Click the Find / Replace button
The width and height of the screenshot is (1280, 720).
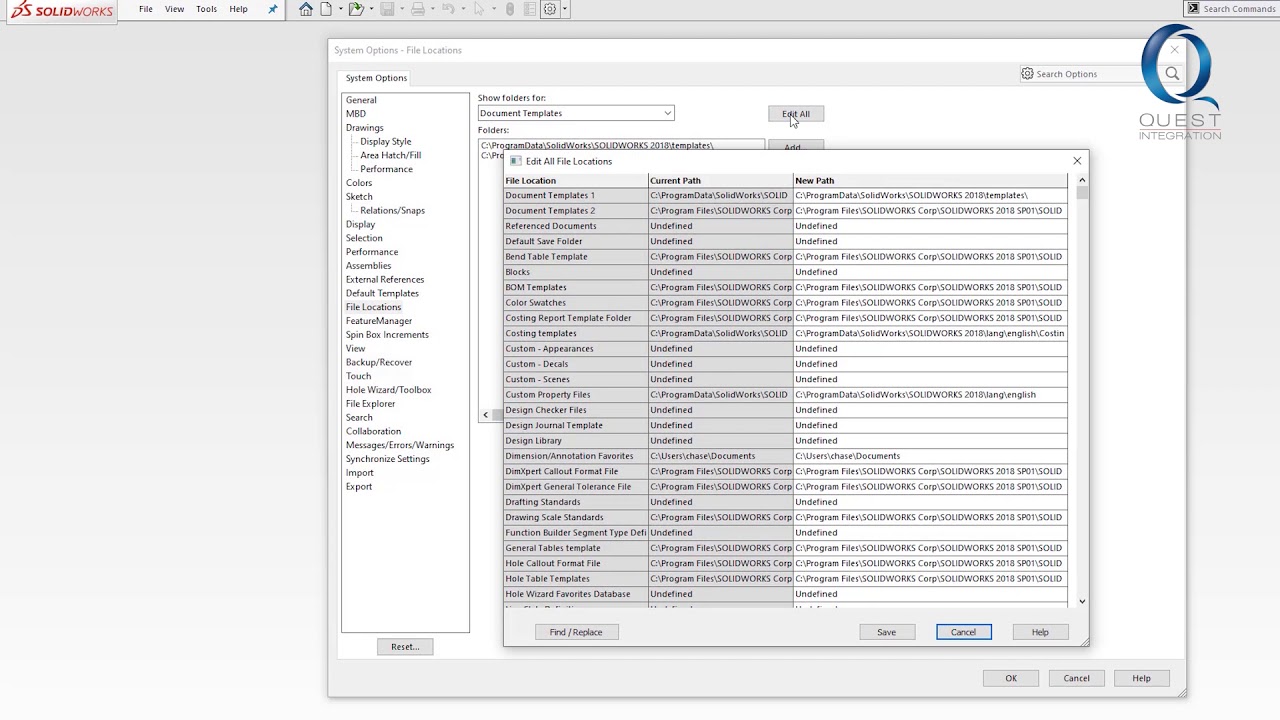coord(576,632)
